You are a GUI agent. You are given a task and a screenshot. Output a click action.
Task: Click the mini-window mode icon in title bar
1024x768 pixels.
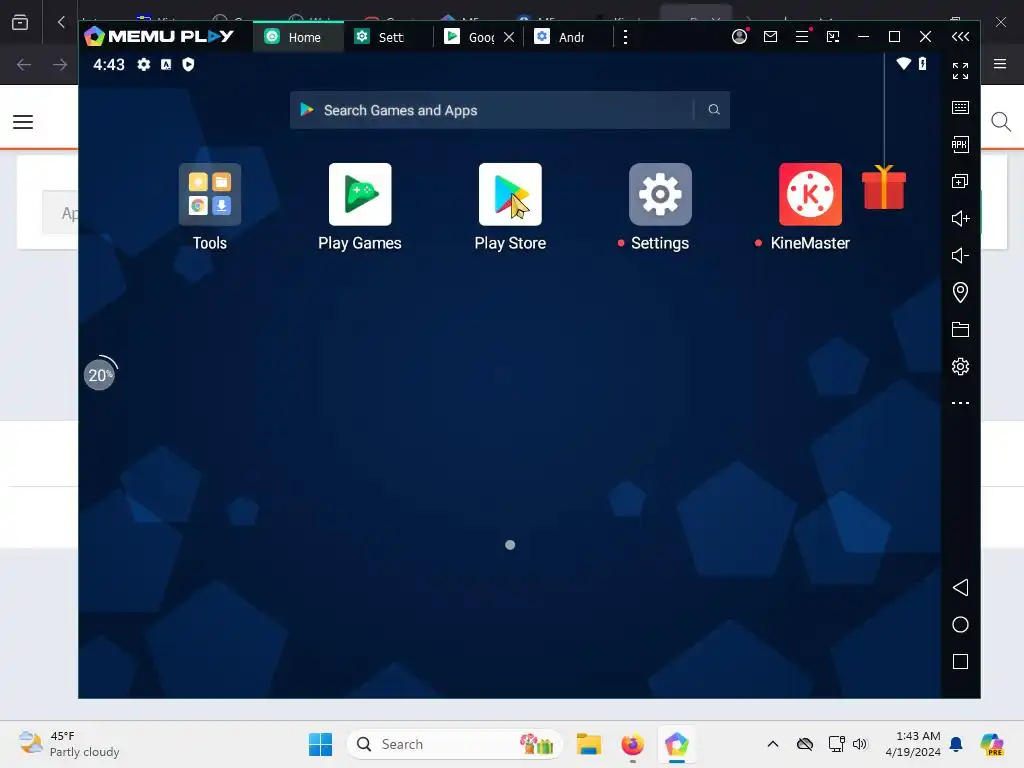[833, 37]
